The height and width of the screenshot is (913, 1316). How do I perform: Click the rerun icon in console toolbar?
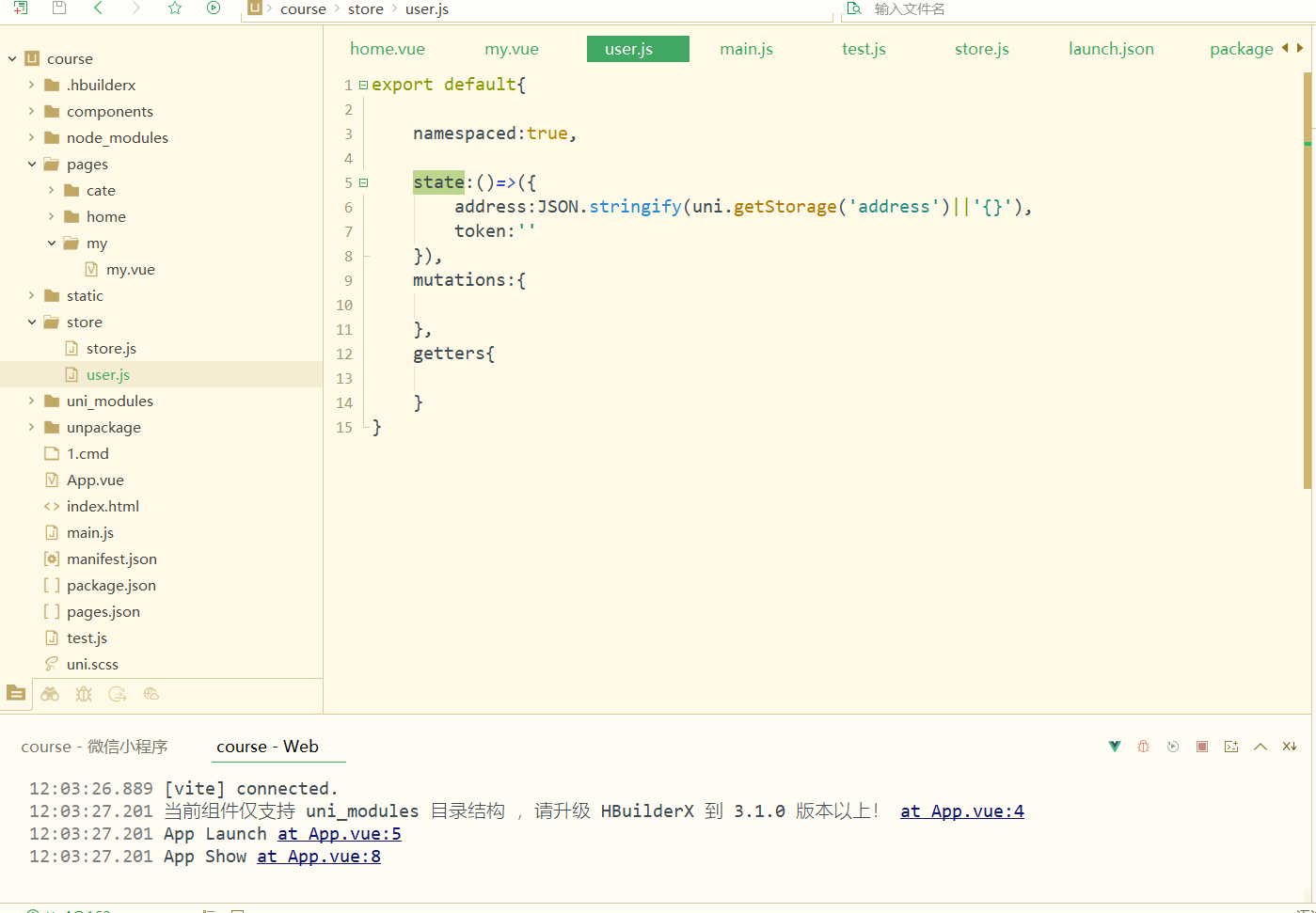[1173, 747]
